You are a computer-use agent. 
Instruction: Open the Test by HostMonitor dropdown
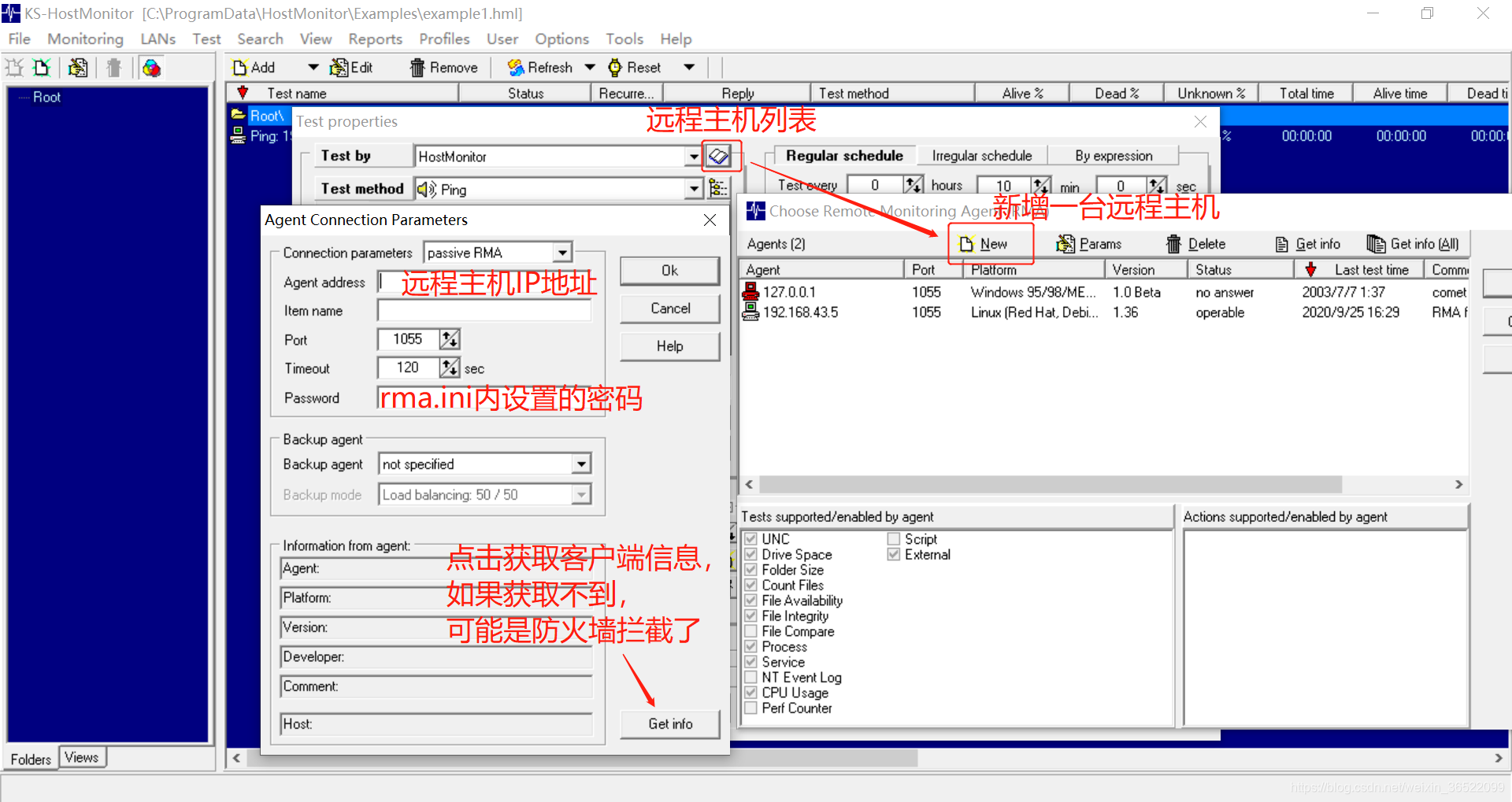point(693,156)
